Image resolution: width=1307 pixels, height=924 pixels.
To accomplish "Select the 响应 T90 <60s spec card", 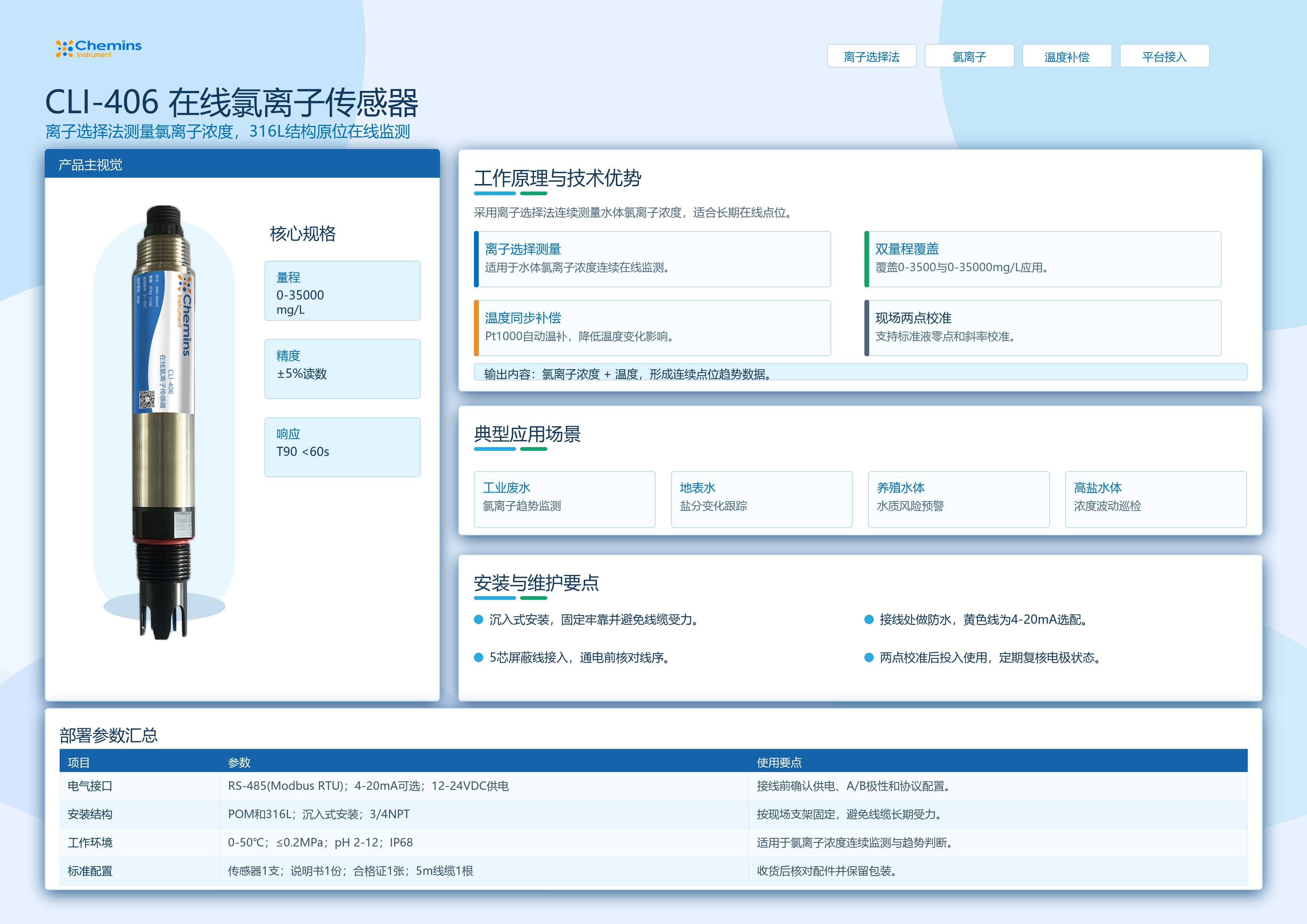I will point(342,447).
